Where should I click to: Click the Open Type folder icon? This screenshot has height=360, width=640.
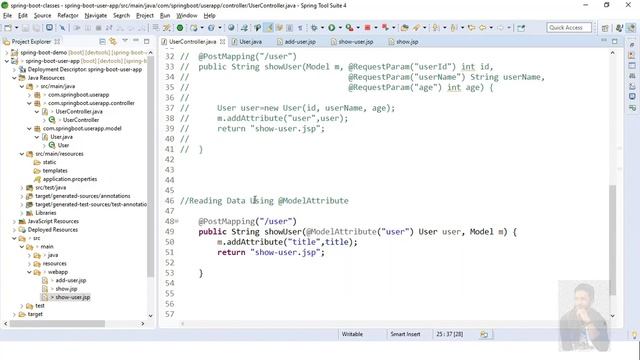404,28
